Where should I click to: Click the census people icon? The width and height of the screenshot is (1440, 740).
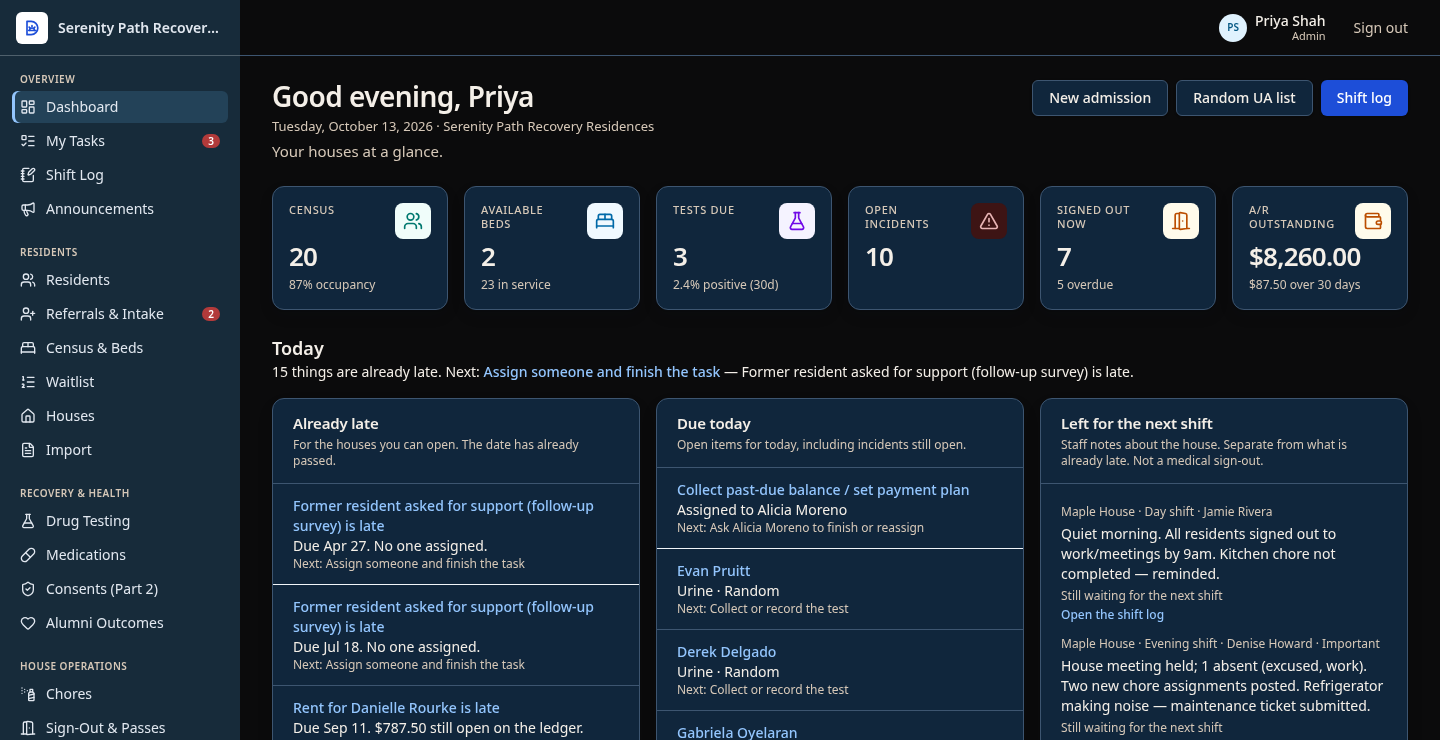coord(413,221)
